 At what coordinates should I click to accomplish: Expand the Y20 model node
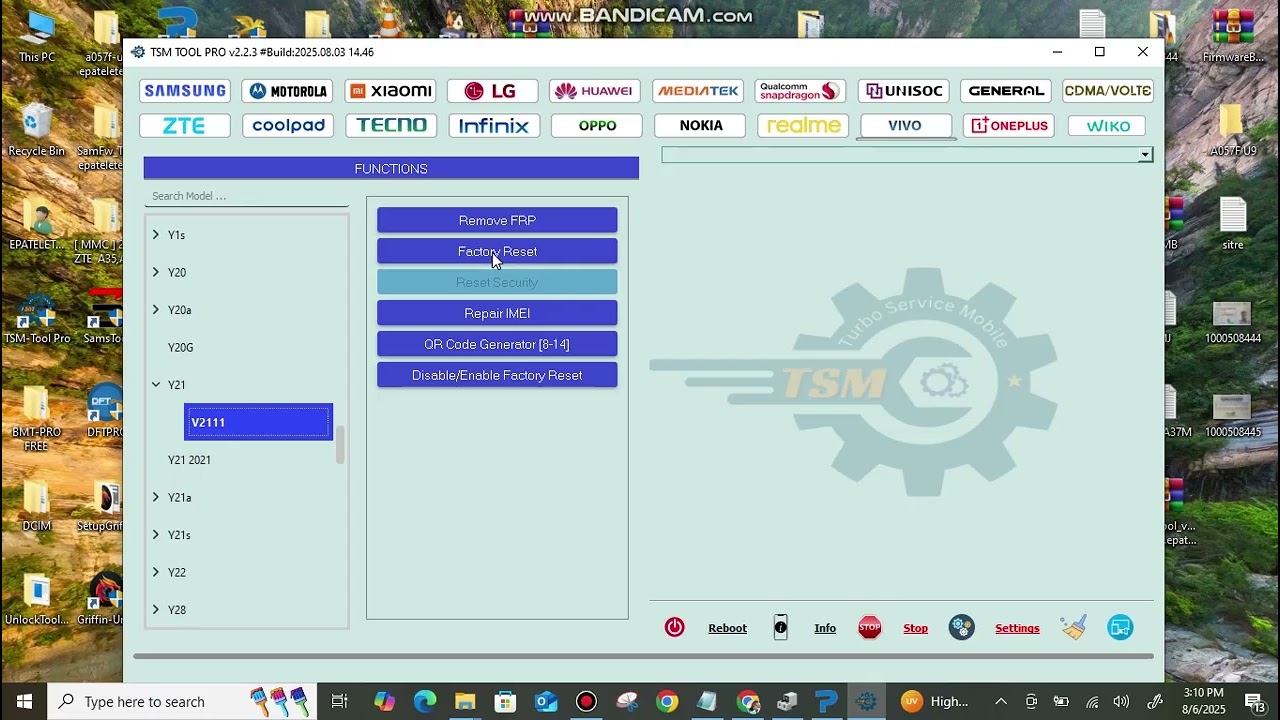click(x=156, y=272)
